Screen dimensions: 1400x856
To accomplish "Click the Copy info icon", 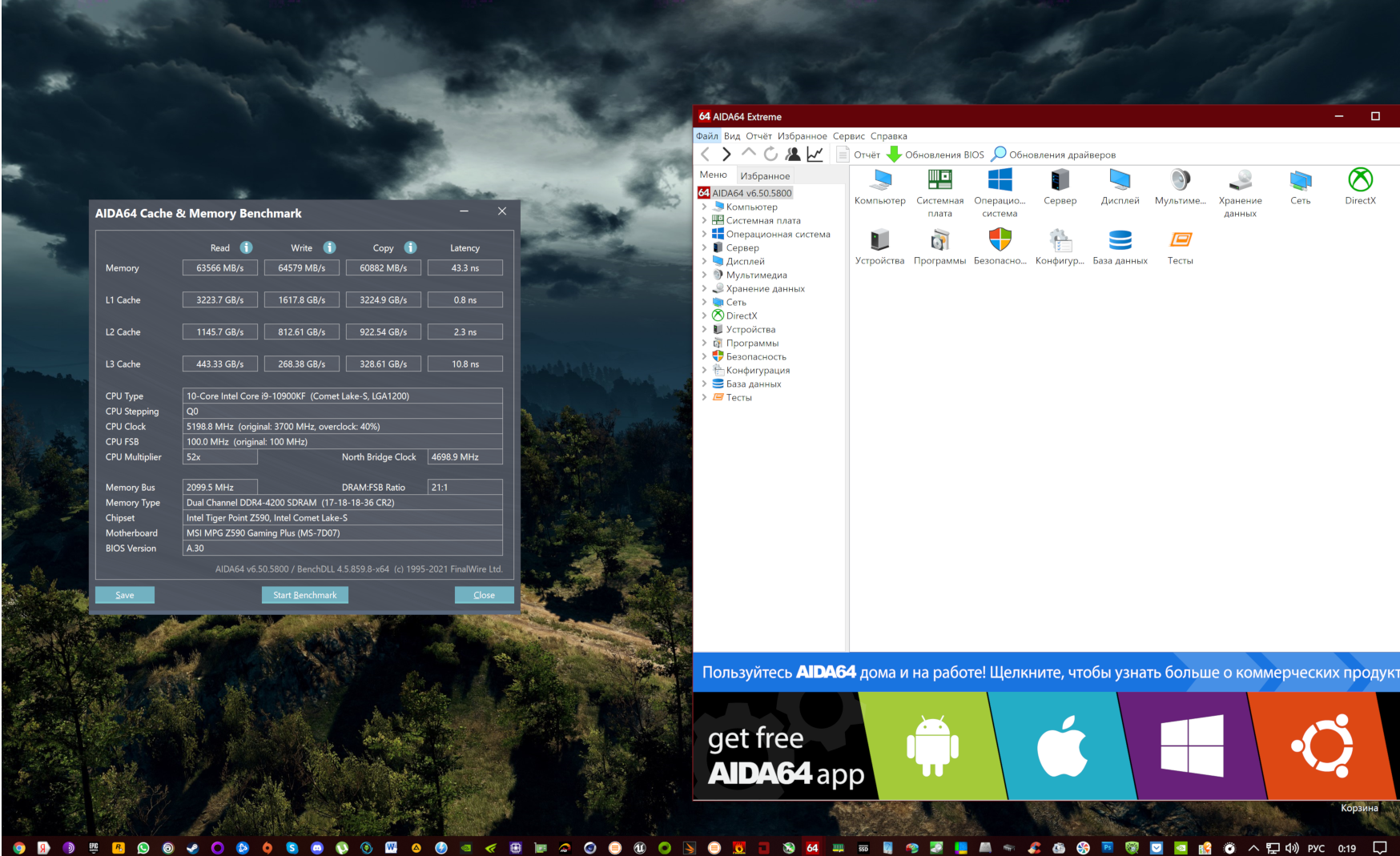I will point(410,247).
